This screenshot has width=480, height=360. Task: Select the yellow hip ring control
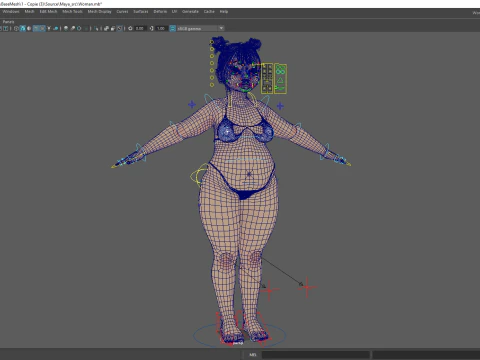(199, 174)
